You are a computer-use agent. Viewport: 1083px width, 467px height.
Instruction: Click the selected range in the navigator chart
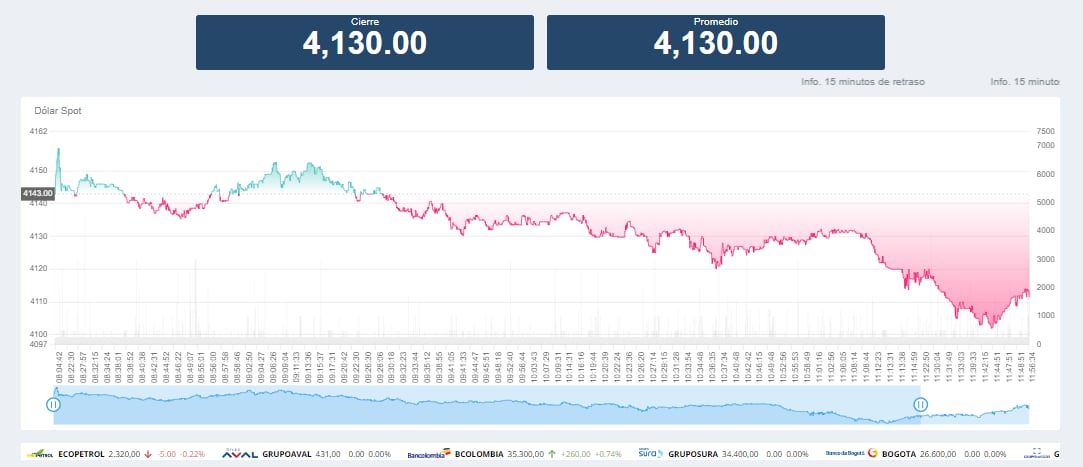tap(480, 407)
